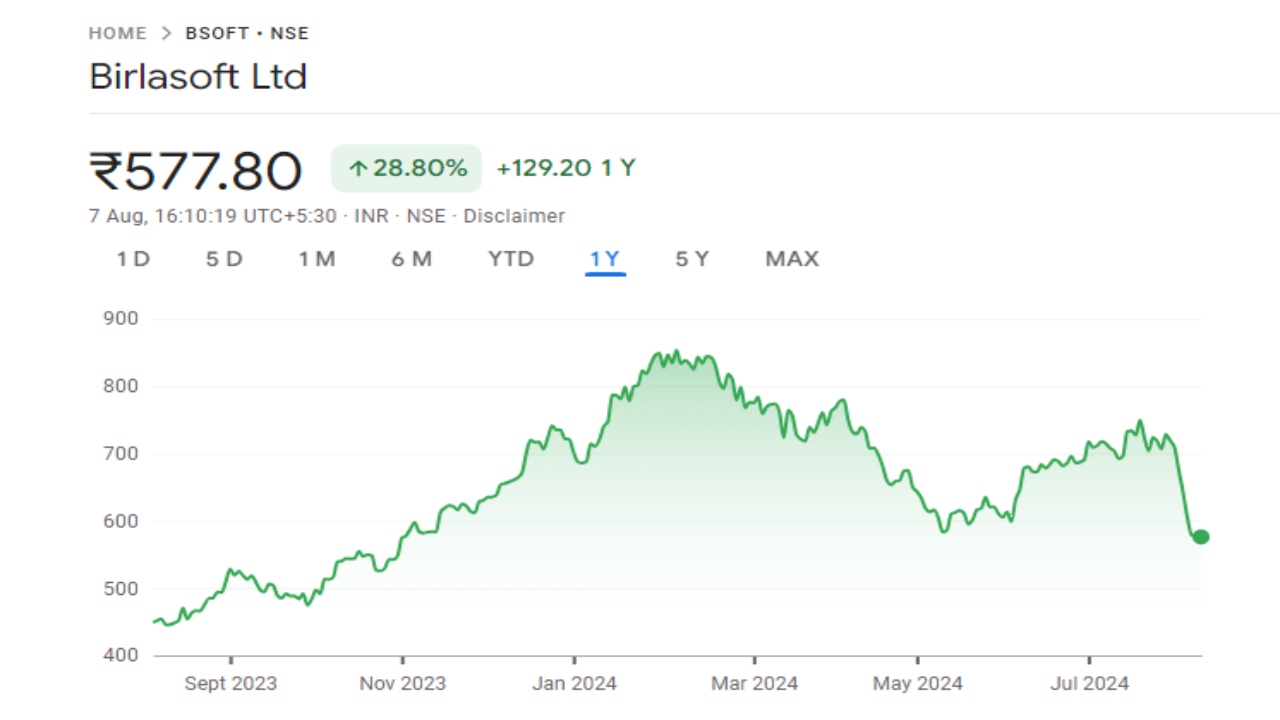The height and width of the screenshot is (720, 1280).
Task: Select the 5 D range tab
Action: pos(224,259)
